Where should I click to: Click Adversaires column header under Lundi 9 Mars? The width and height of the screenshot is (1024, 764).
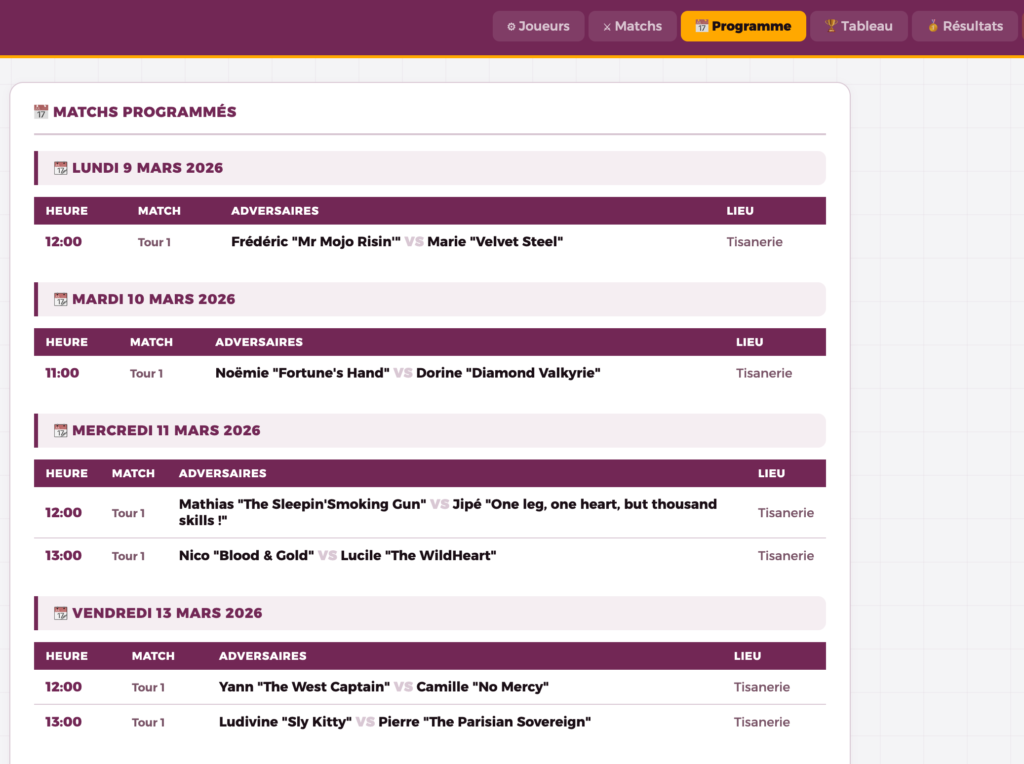(275, 211)
